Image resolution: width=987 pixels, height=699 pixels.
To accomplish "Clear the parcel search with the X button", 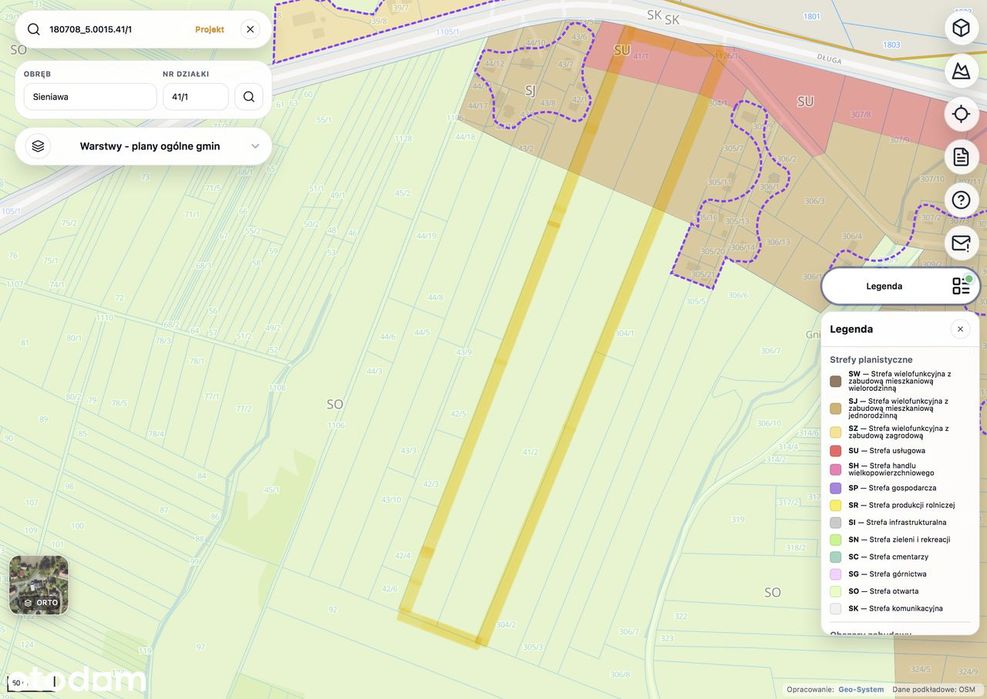I will tap(250, 30).
